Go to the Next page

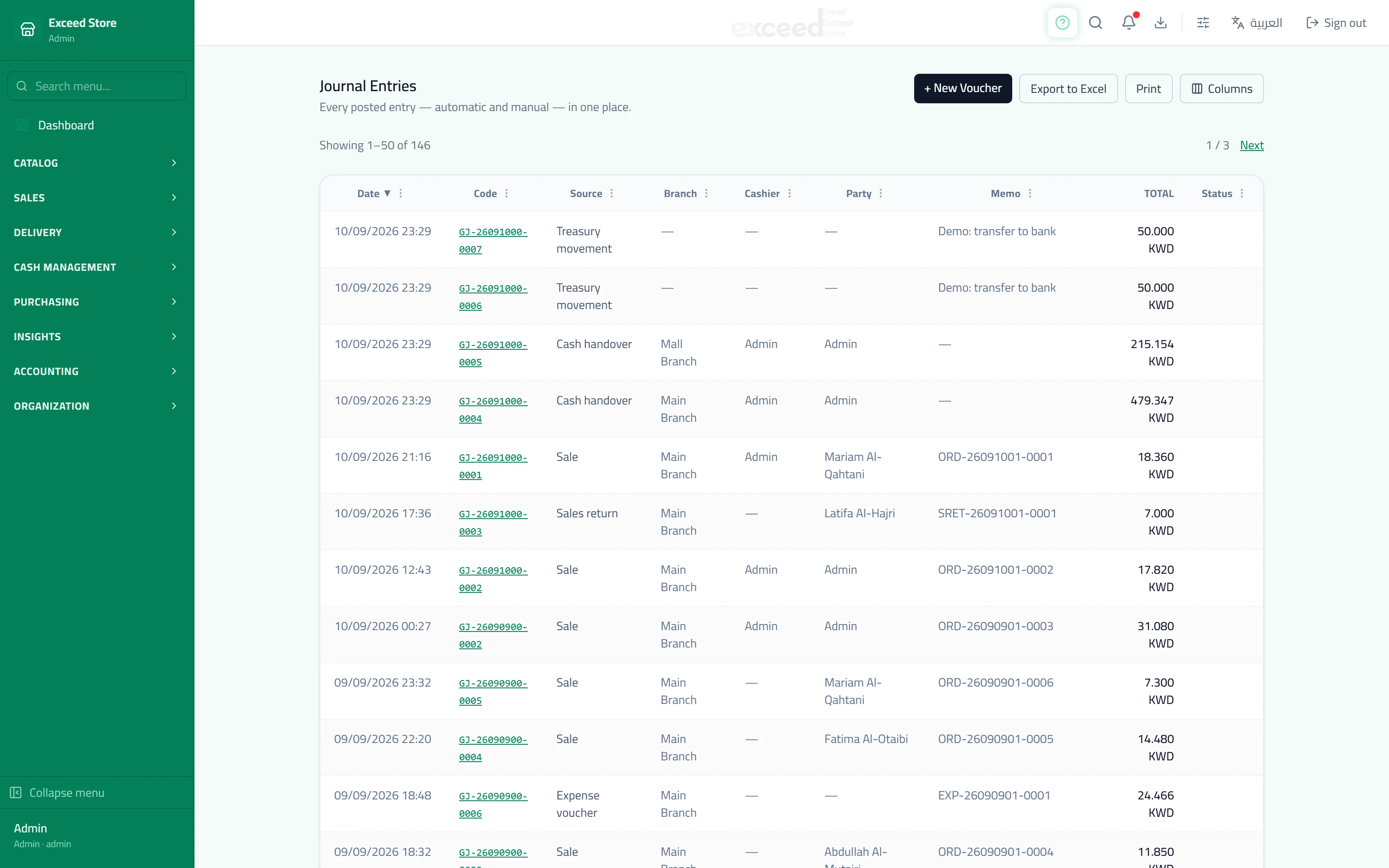[1251, 145]
